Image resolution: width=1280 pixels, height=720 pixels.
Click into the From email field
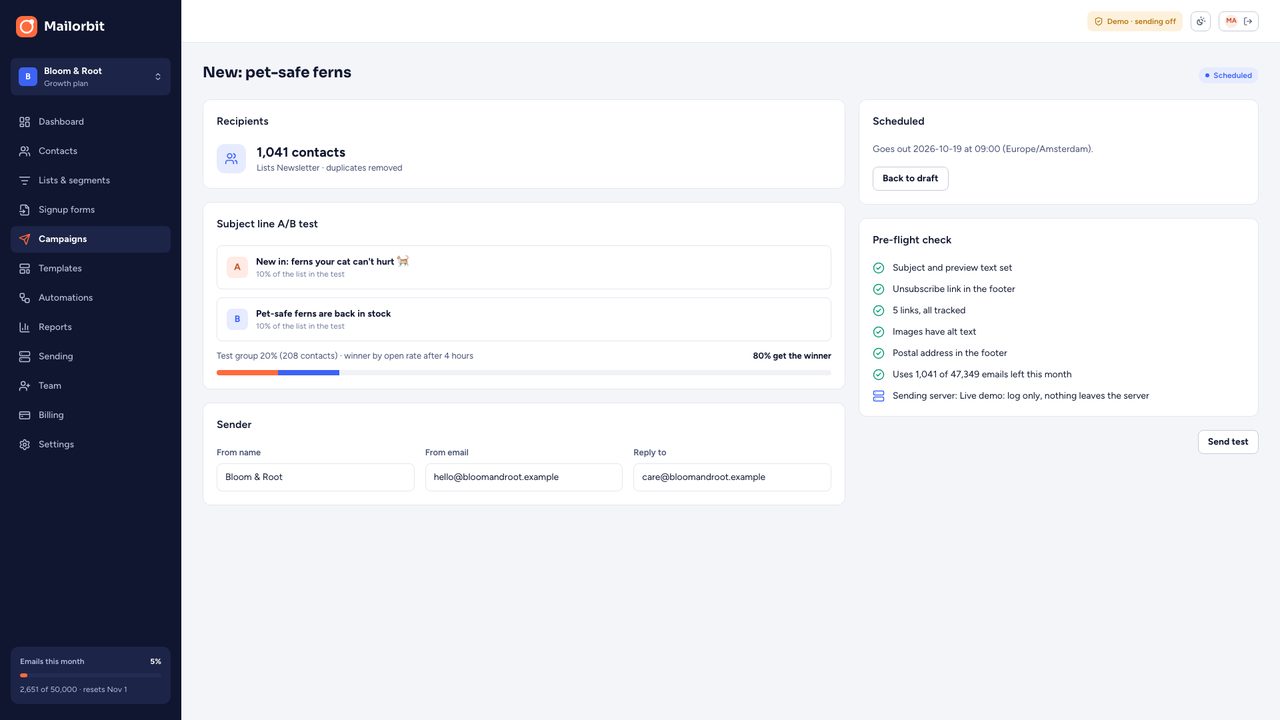click(524, 477)
